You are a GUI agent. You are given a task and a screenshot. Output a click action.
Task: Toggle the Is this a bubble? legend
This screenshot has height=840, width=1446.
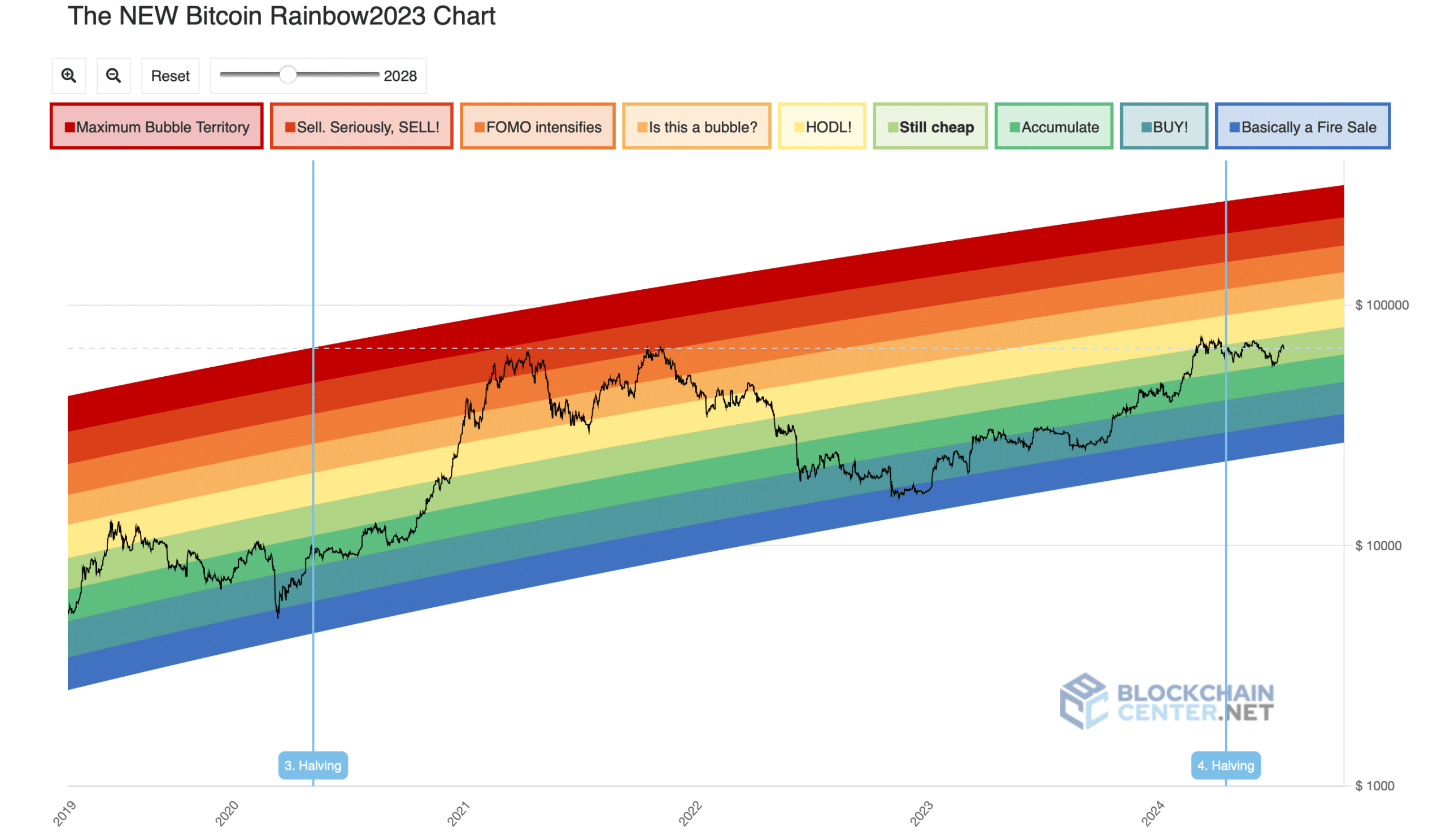pyautogui.click(x=697, y=126)
